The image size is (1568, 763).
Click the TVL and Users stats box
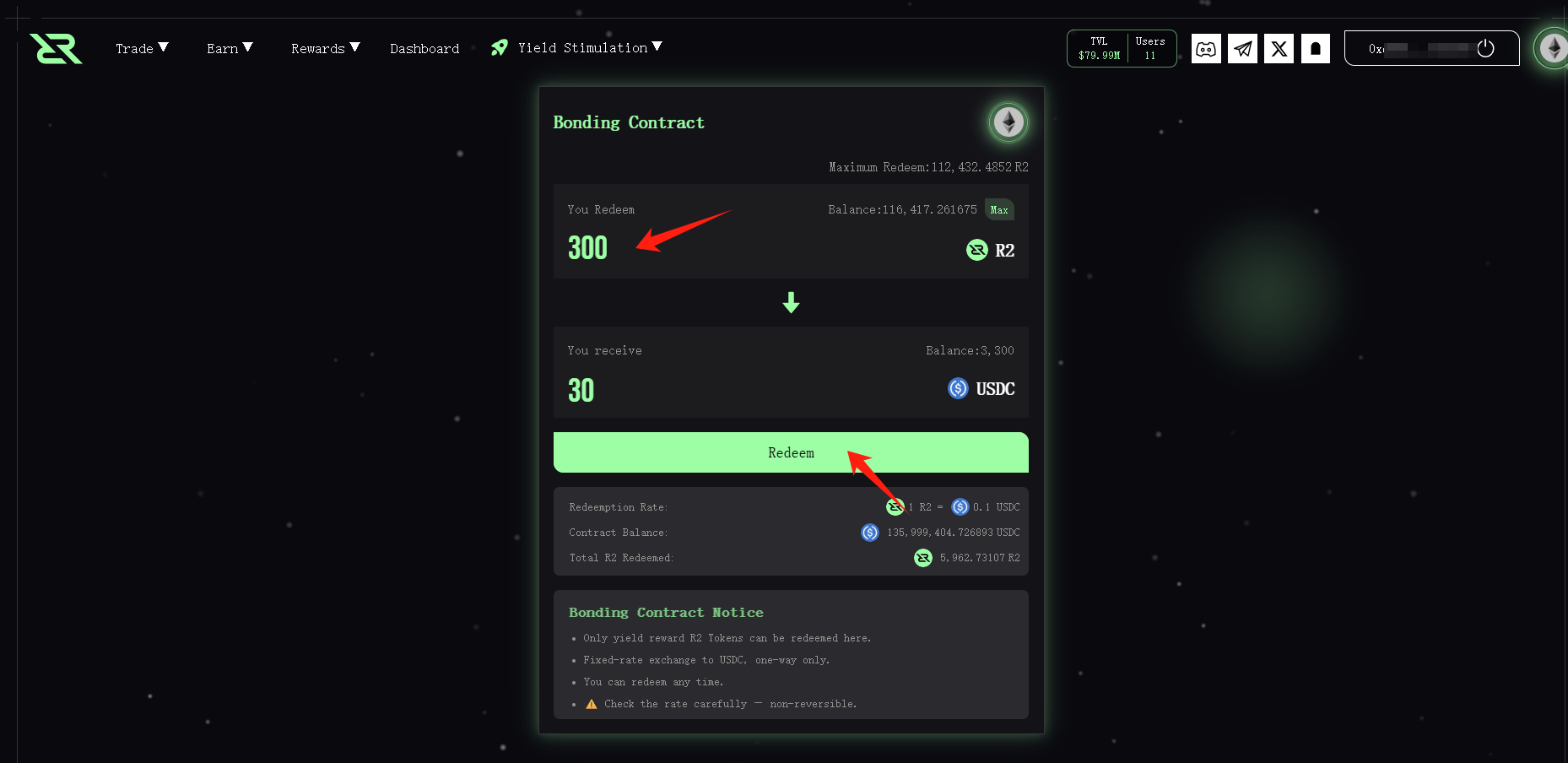(x=1122, y=48)
